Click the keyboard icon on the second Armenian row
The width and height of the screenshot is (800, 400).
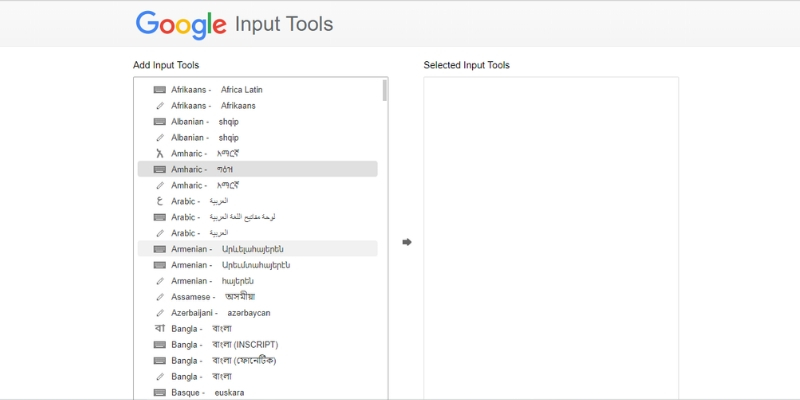point(160,265)
